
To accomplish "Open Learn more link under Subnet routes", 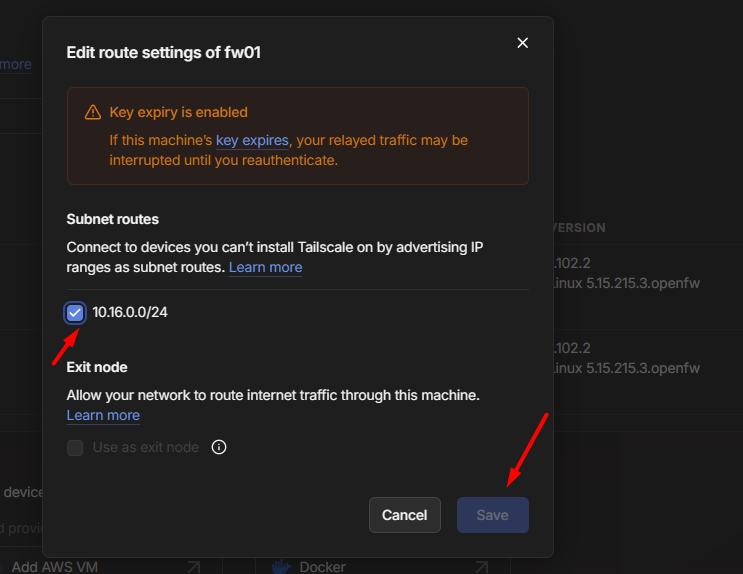I will pos(265,267).
